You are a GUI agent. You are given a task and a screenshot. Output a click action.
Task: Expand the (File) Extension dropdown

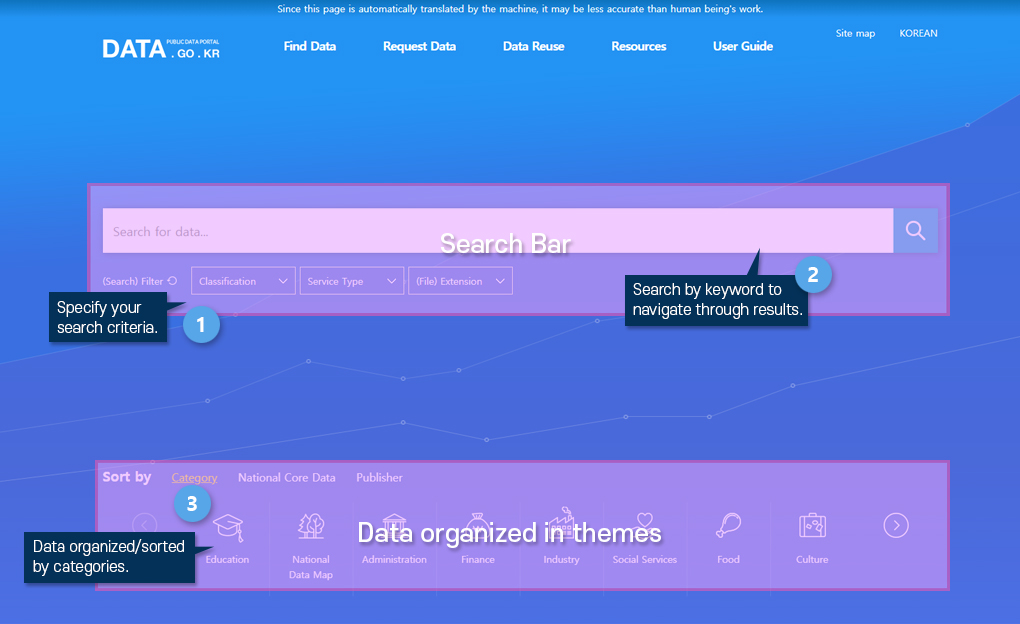click(x=460, y=281)
